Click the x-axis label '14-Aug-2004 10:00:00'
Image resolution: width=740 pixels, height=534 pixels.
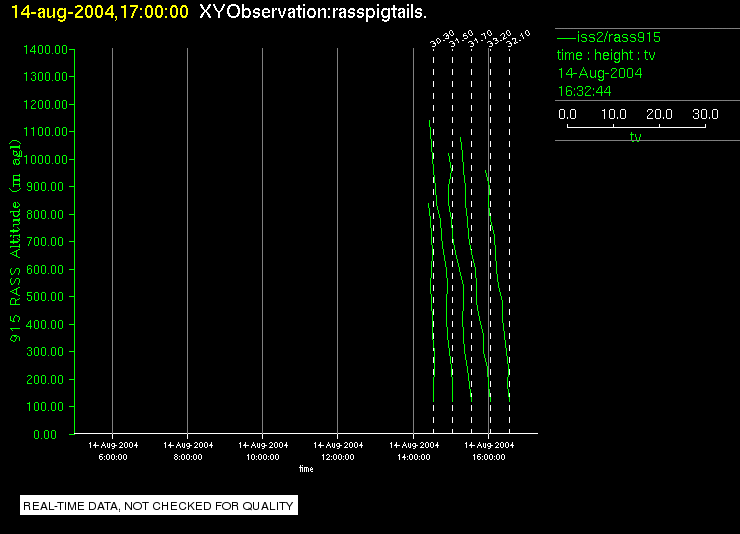click(263, 451)
